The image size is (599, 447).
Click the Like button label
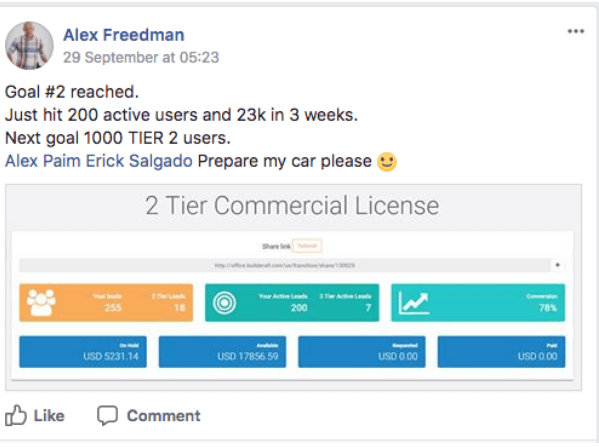49,416
